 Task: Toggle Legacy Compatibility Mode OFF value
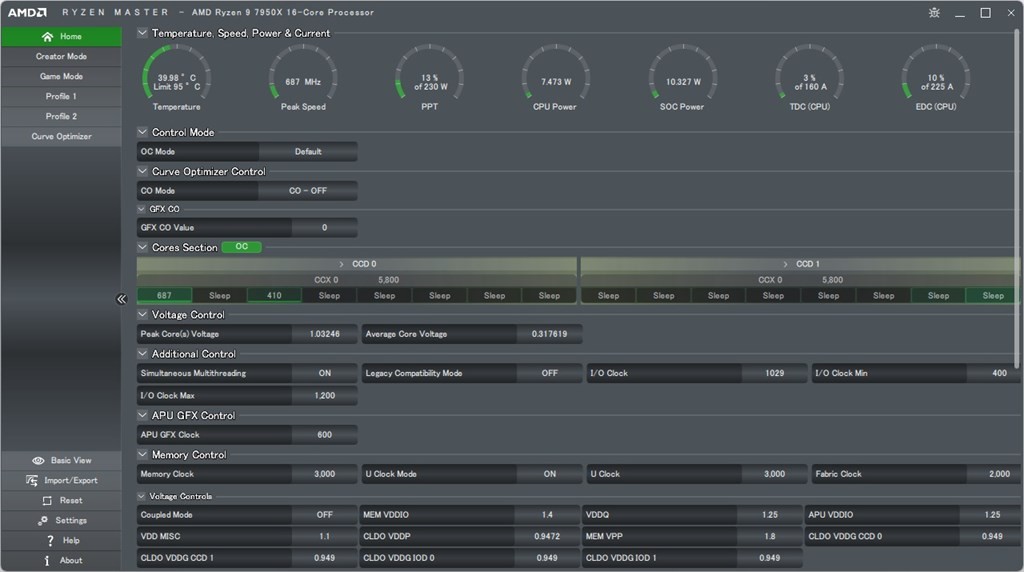pos(549,373)
